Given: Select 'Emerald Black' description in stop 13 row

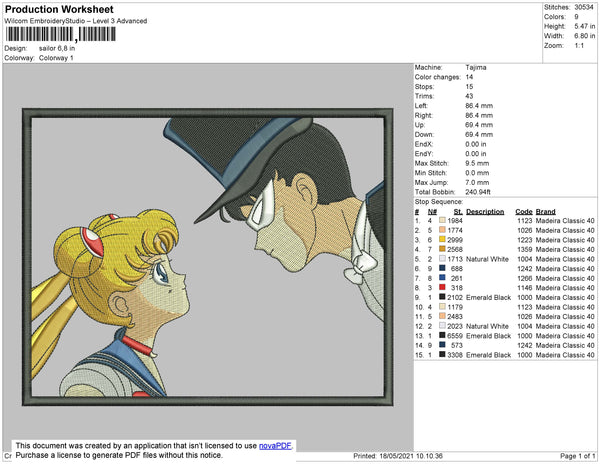Looking at the screenshot, I should [489, 335].
